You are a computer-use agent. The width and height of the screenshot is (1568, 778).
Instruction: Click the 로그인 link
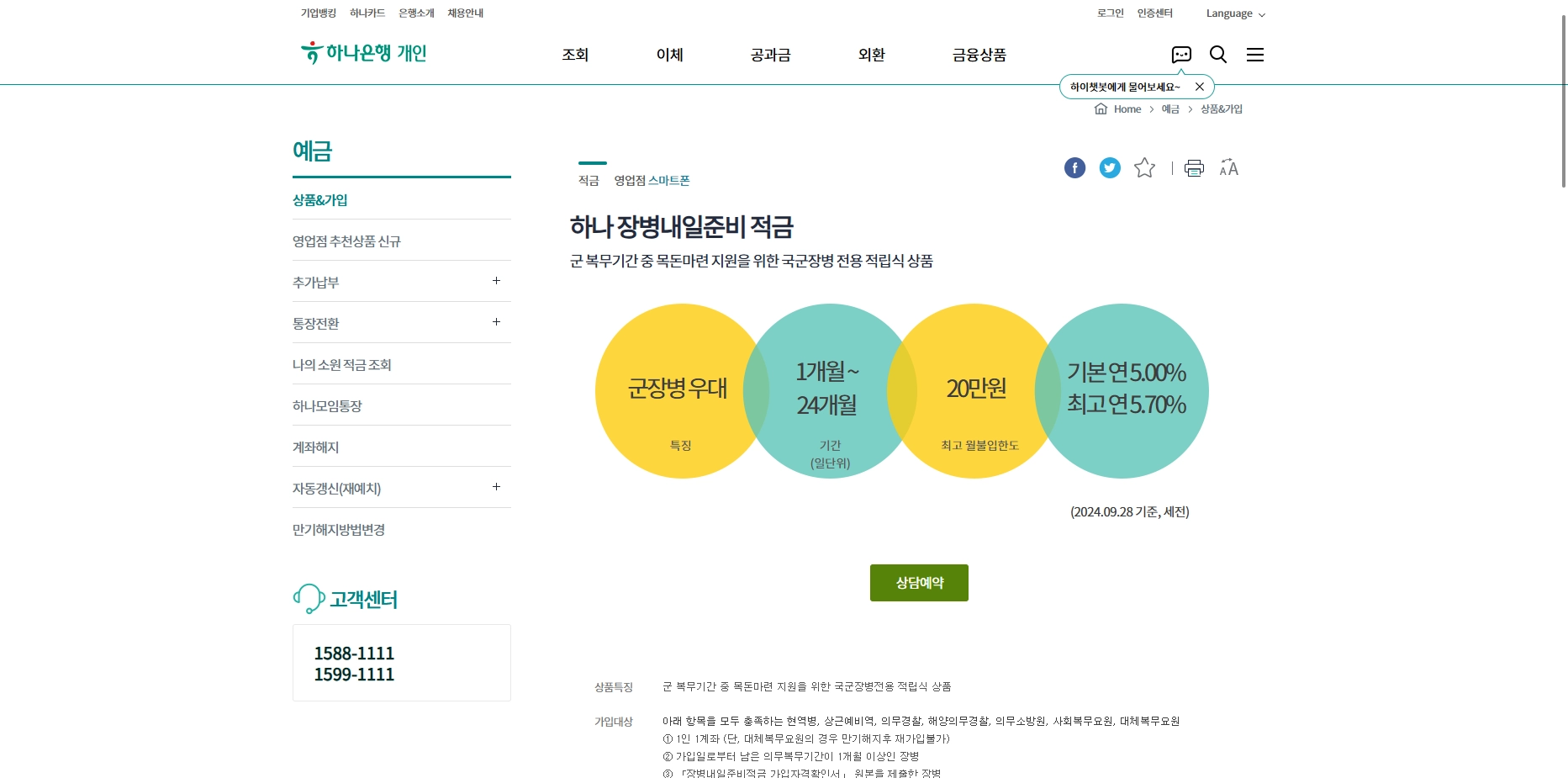1110,13
